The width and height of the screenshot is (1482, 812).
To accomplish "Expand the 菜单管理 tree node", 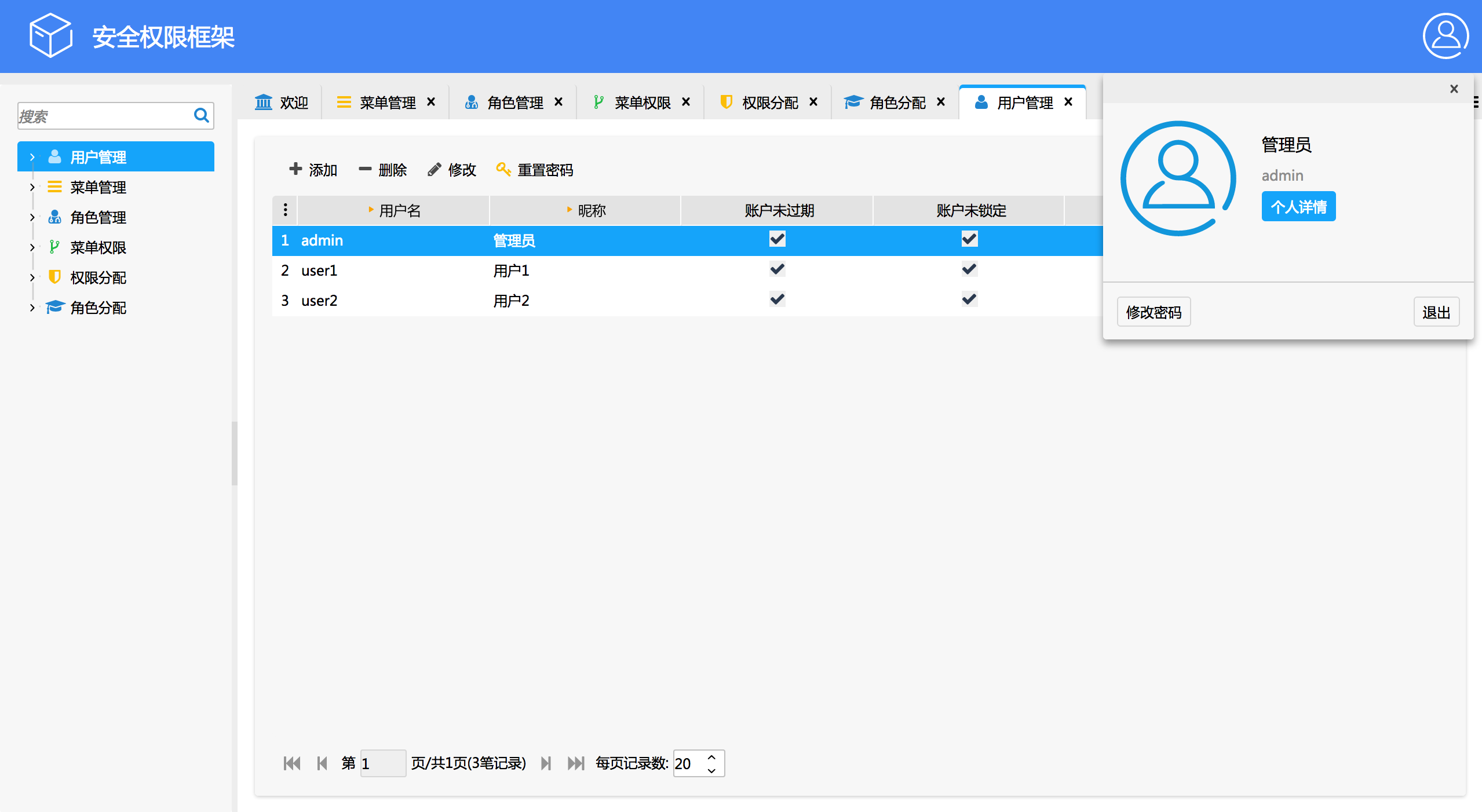I will [x=32, y=187].
